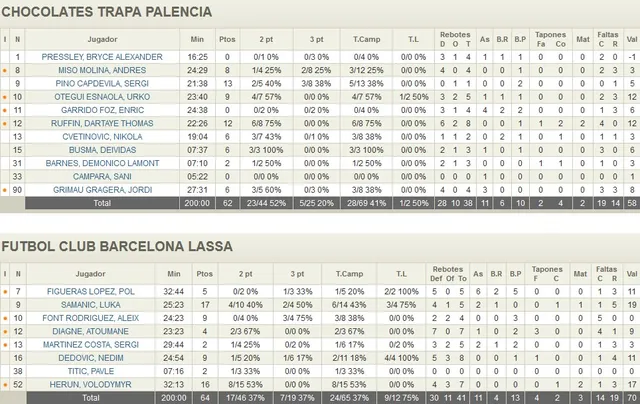
Task: Click the starter dot next to Ruffin
Action: click(x=6, y=123)
